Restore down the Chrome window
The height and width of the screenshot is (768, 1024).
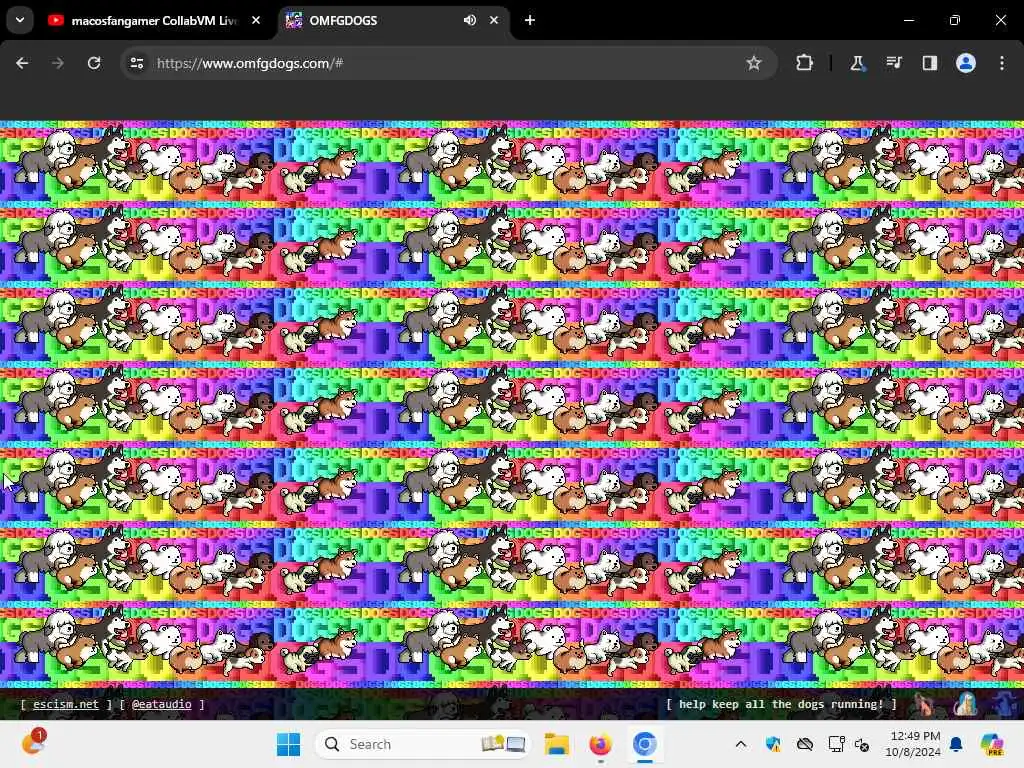[955, 20]
